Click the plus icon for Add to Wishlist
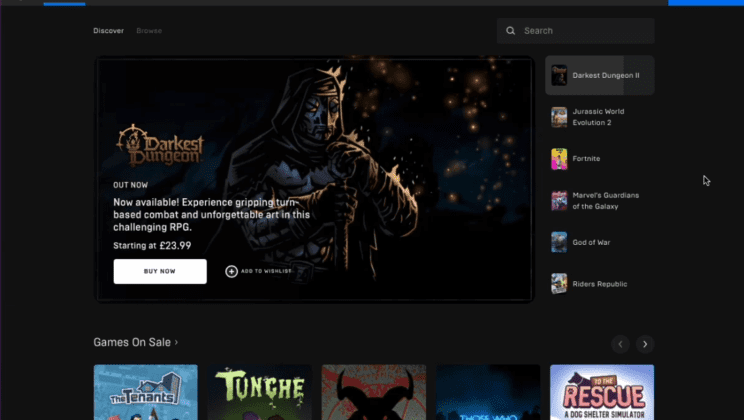The height and width of the screenshot is (420, 744). click(x=231, y=271)
